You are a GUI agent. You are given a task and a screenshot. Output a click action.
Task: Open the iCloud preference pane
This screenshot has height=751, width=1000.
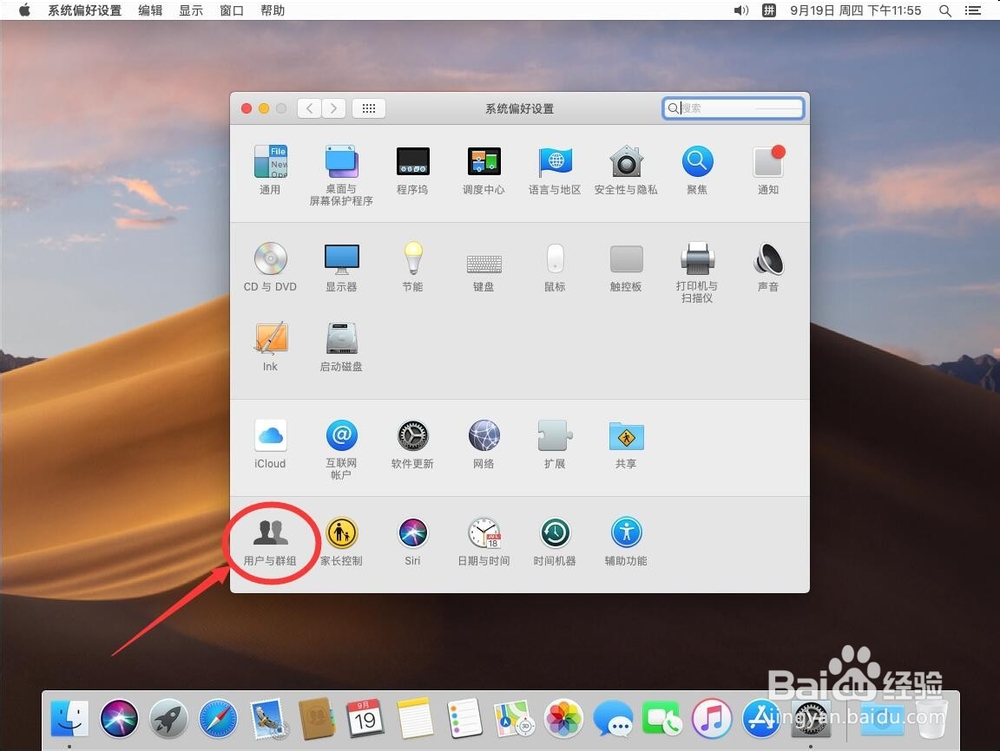click(x=270, y=444)
